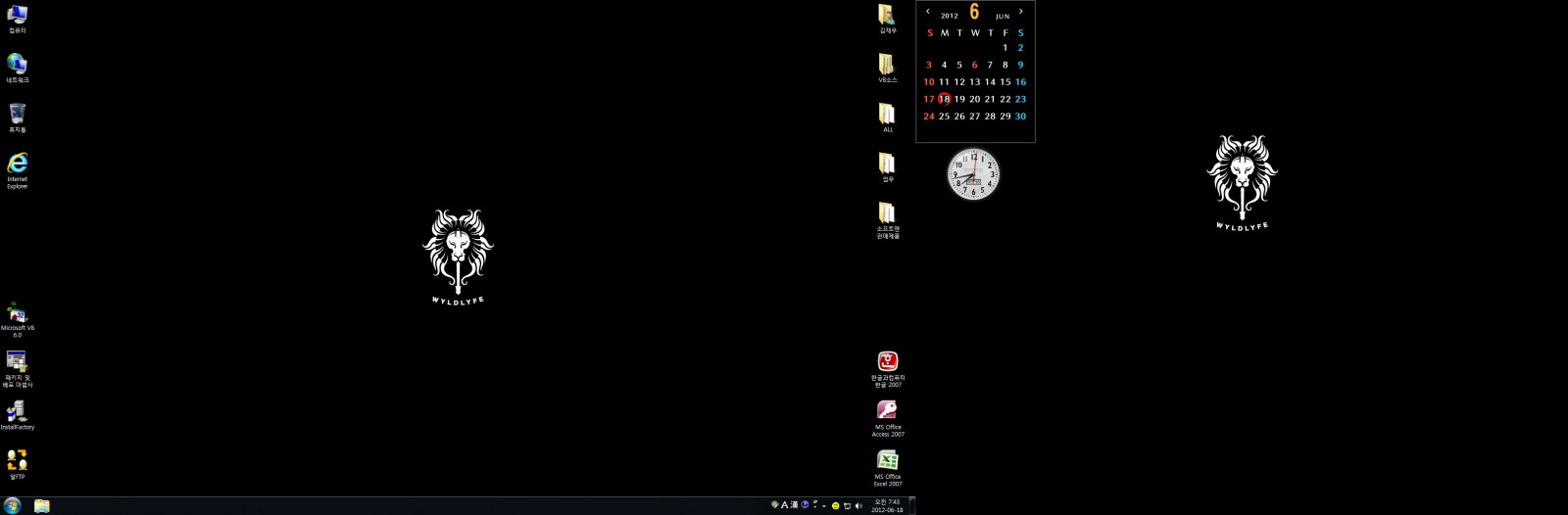Click the volume speaker tray icon
The image size is (1568, 515).
pos(858,506)
